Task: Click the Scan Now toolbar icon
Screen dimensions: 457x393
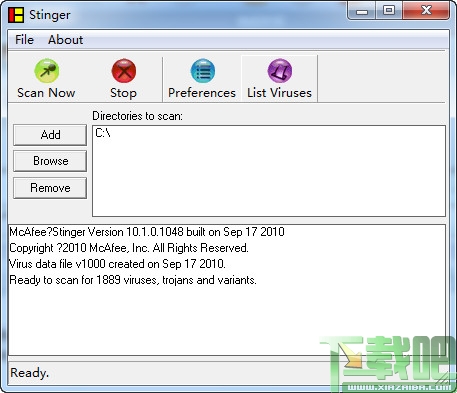Action: point(47,71)
